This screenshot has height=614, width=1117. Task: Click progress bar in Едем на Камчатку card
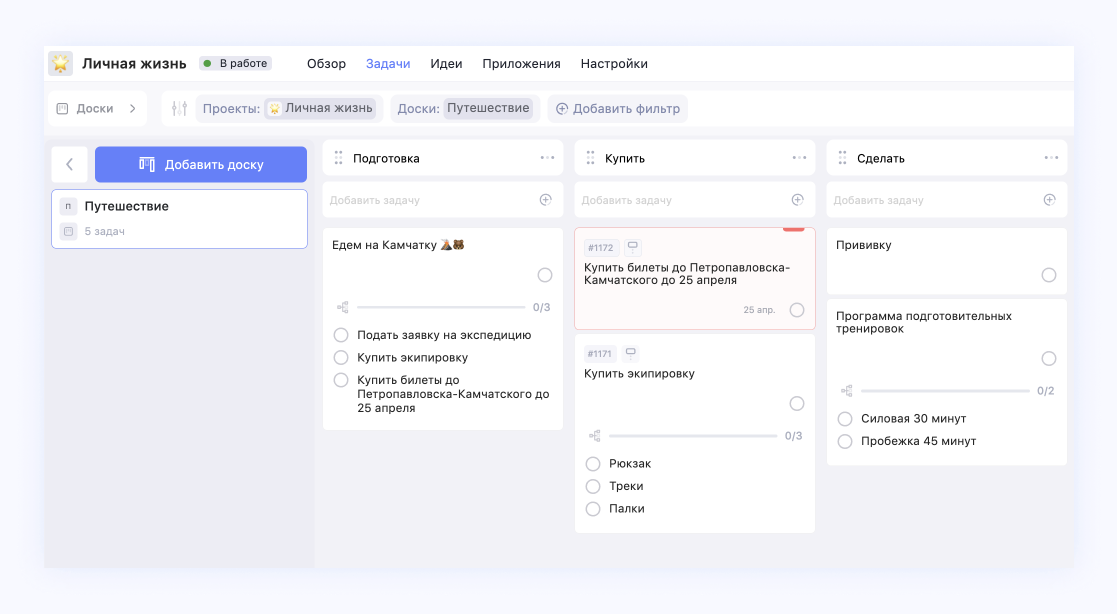pyautogui.click(x=440, y=307)
